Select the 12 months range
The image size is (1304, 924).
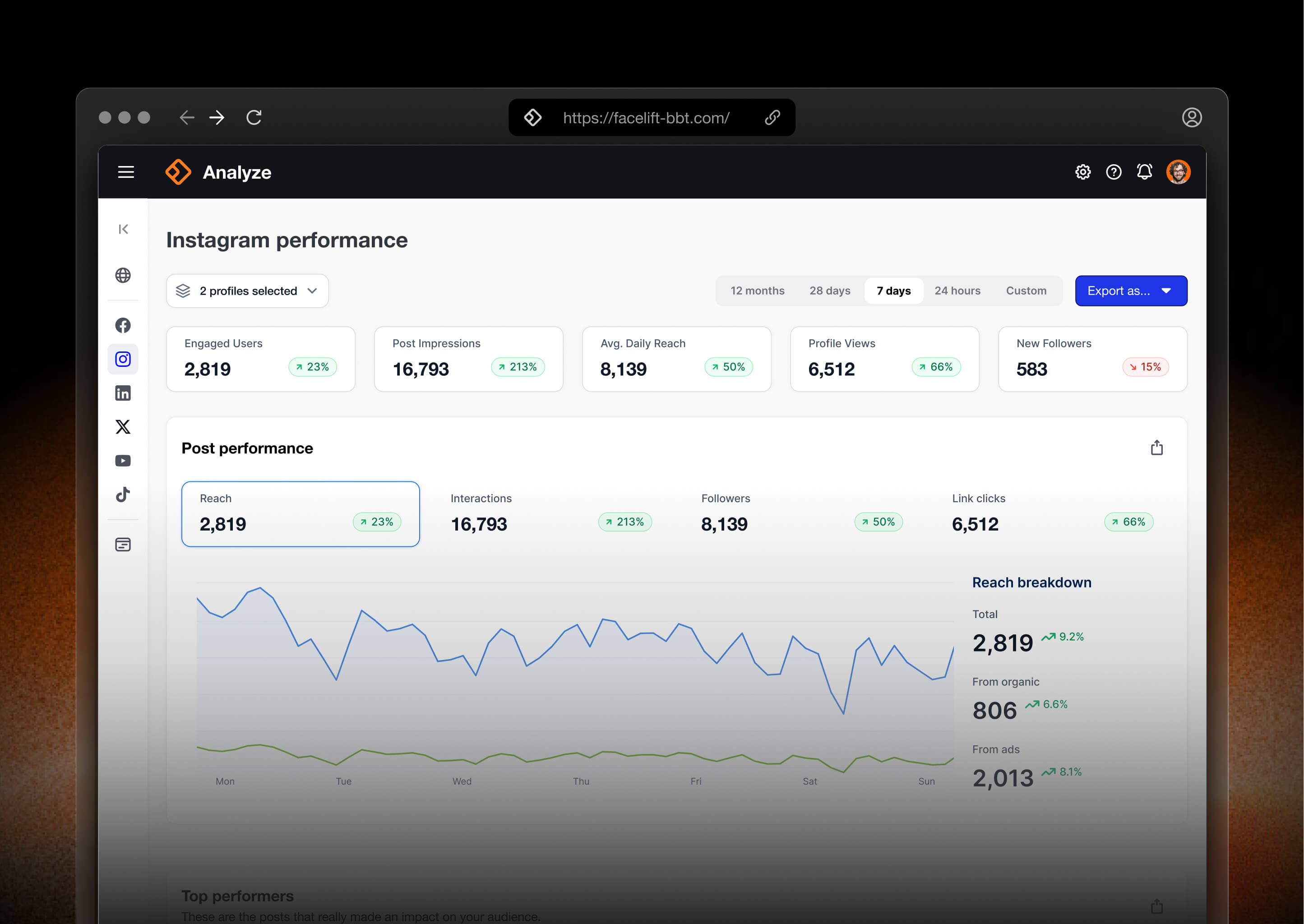point(757,291)
